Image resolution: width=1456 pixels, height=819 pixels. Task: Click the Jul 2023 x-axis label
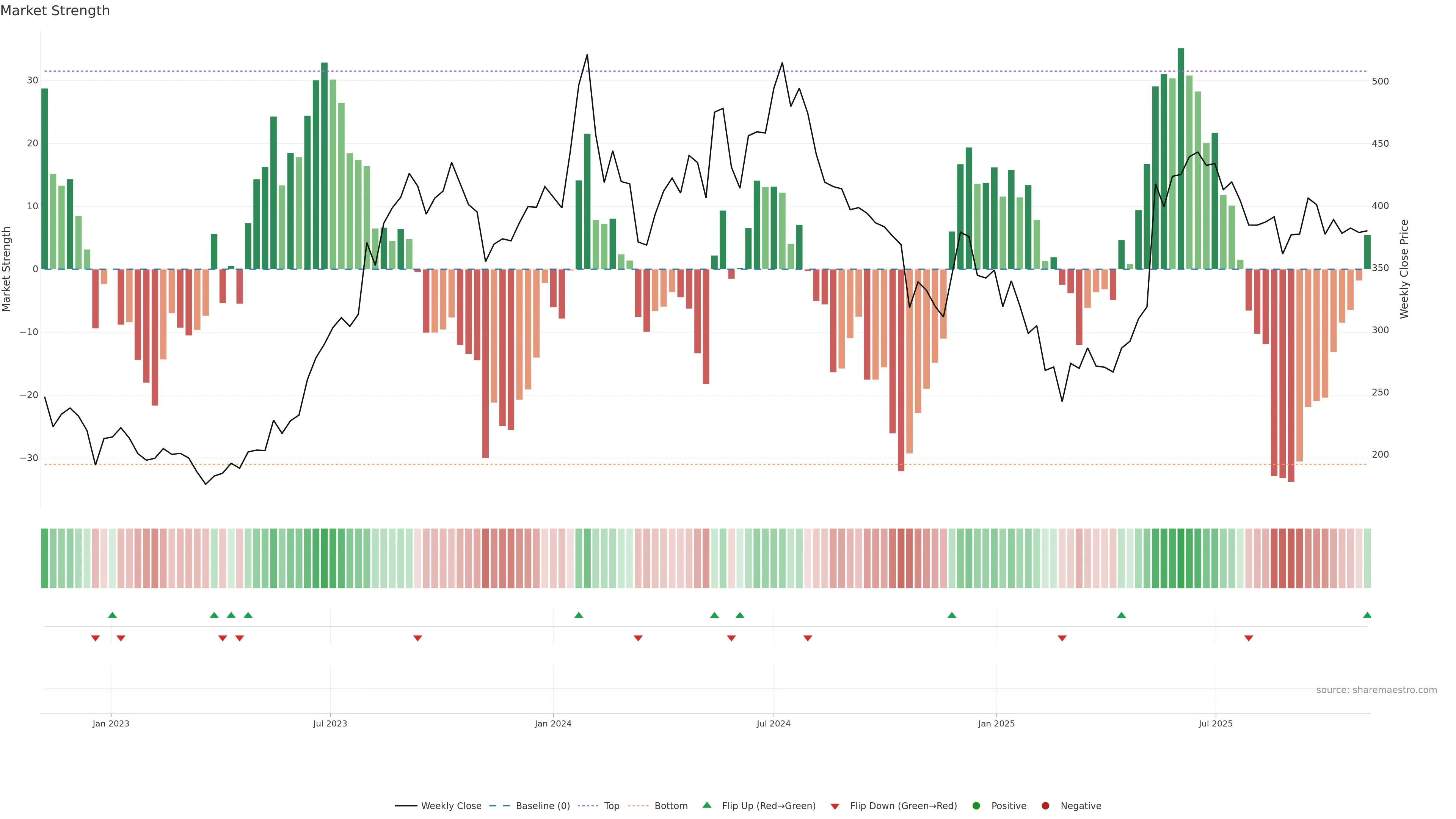[x=330, y=723]
